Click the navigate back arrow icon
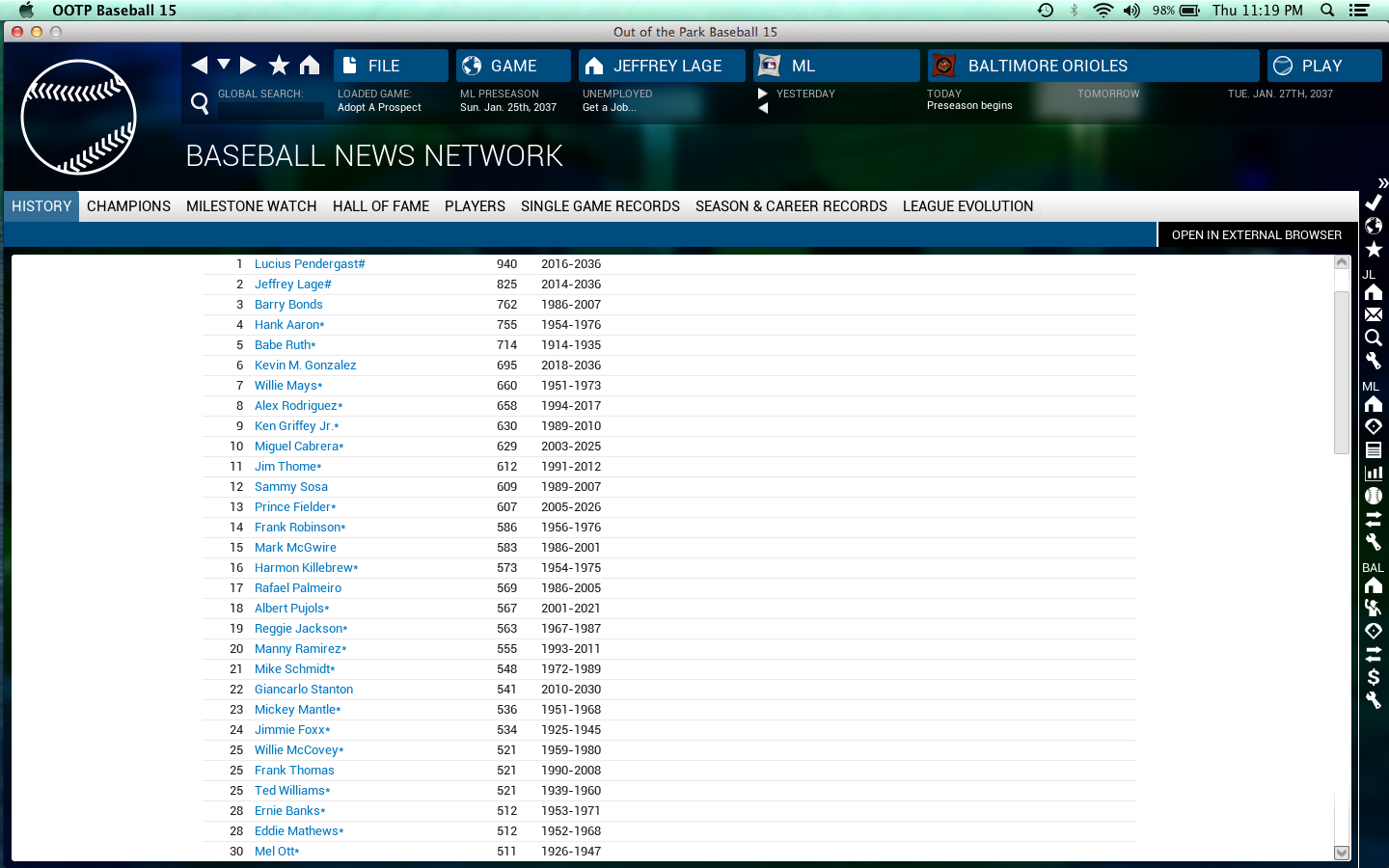Image resolution: width=1389 pixels, height=868 pixels. point(200,65)
